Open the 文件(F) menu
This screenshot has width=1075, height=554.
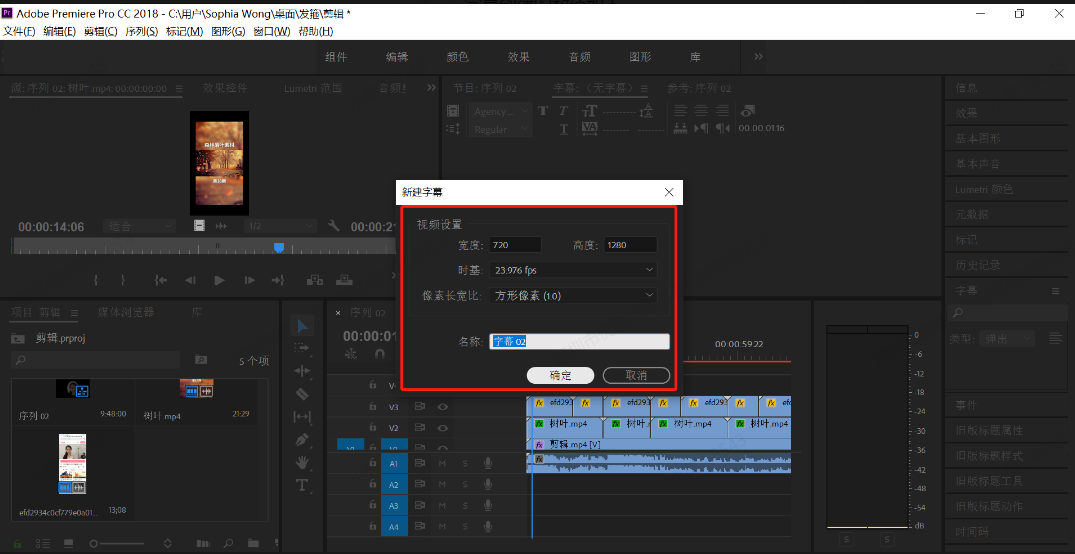click(x=19, y=32)
